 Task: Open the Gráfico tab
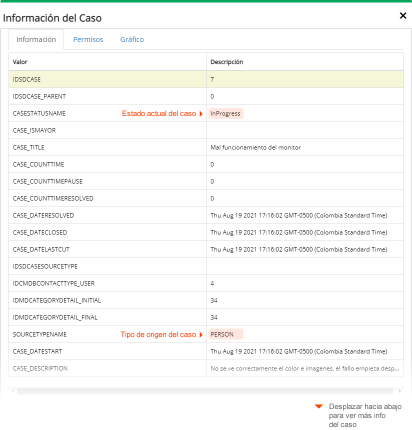point(132,39)
